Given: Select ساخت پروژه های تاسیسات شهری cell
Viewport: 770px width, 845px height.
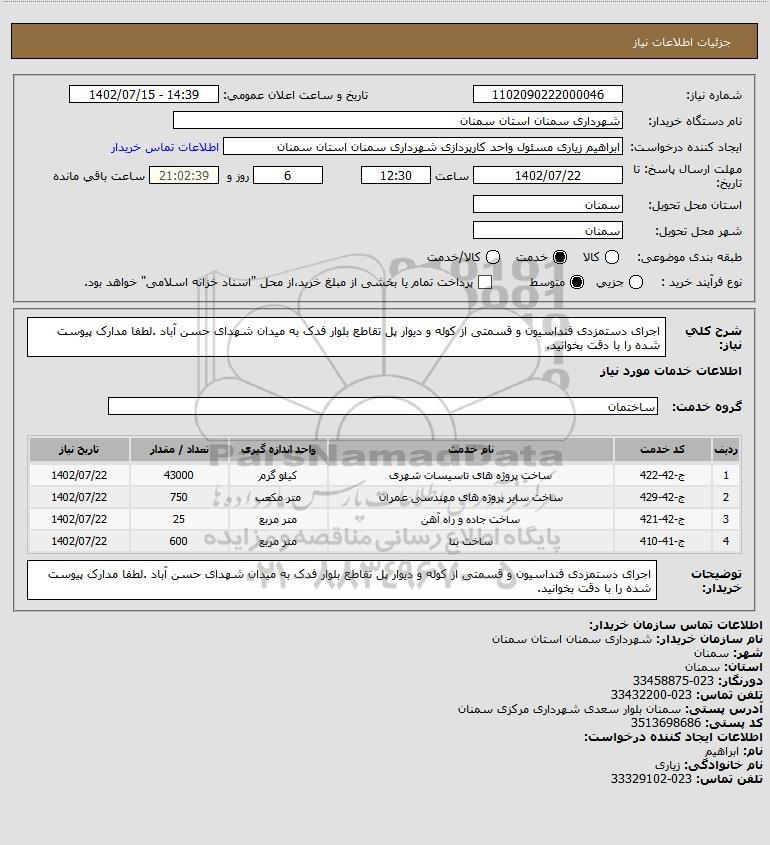Looking at the screenshot, I should pos(470,475).
